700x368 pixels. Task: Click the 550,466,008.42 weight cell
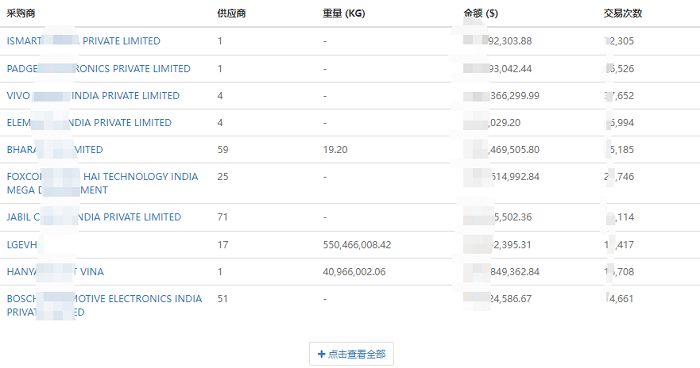tap(357, 245)
